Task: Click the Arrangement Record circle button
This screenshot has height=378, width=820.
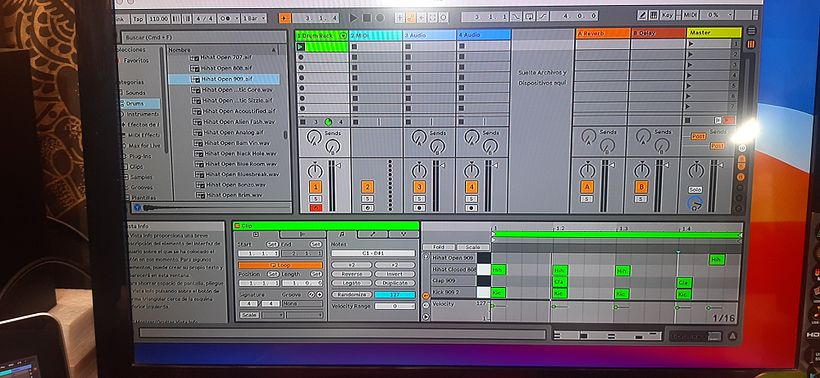Action: tap(380, 18)
